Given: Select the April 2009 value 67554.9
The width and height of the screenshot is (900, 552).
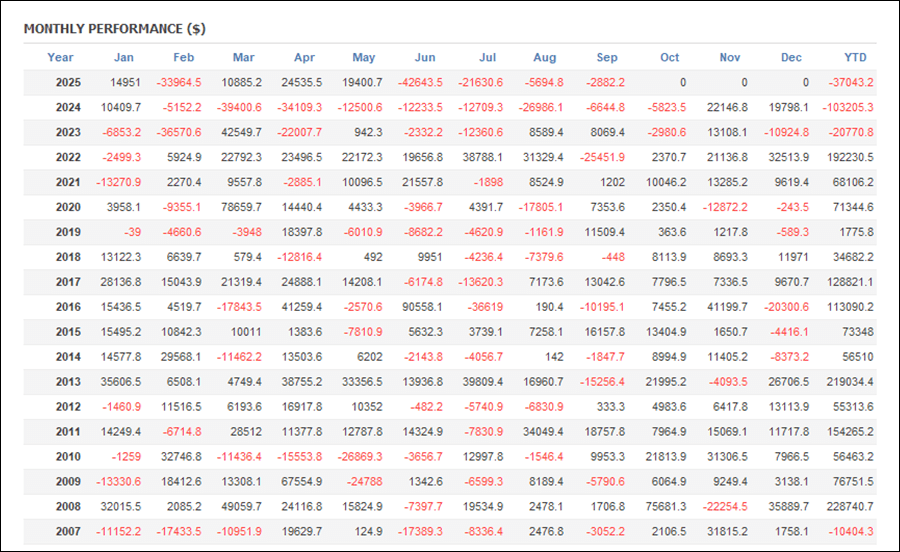Looking at the screenshot, I should pyautogui.click(x=296, y=482).
